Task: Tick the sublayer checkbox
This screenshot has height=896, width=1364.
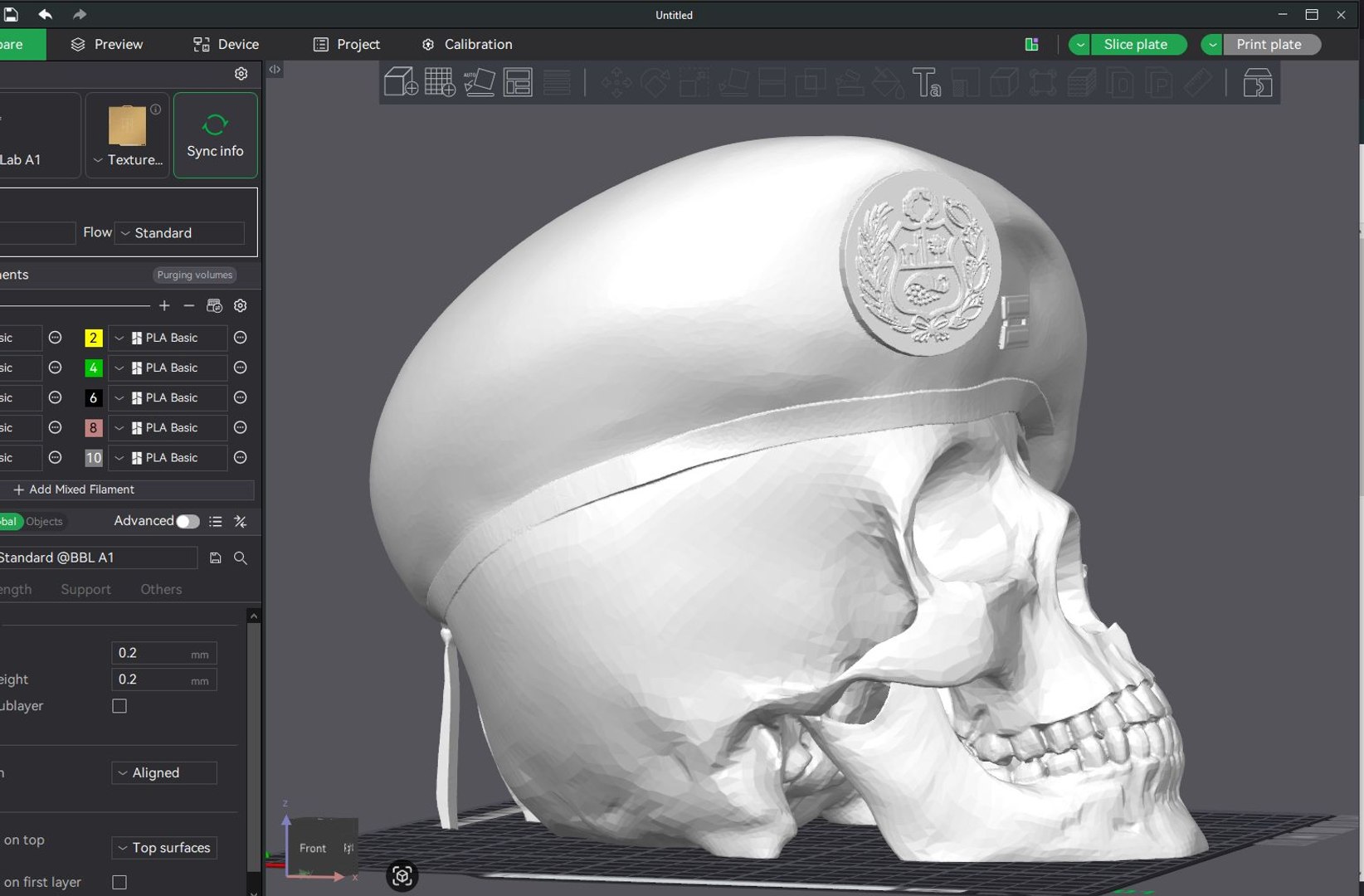Action: tap(119, 706)
